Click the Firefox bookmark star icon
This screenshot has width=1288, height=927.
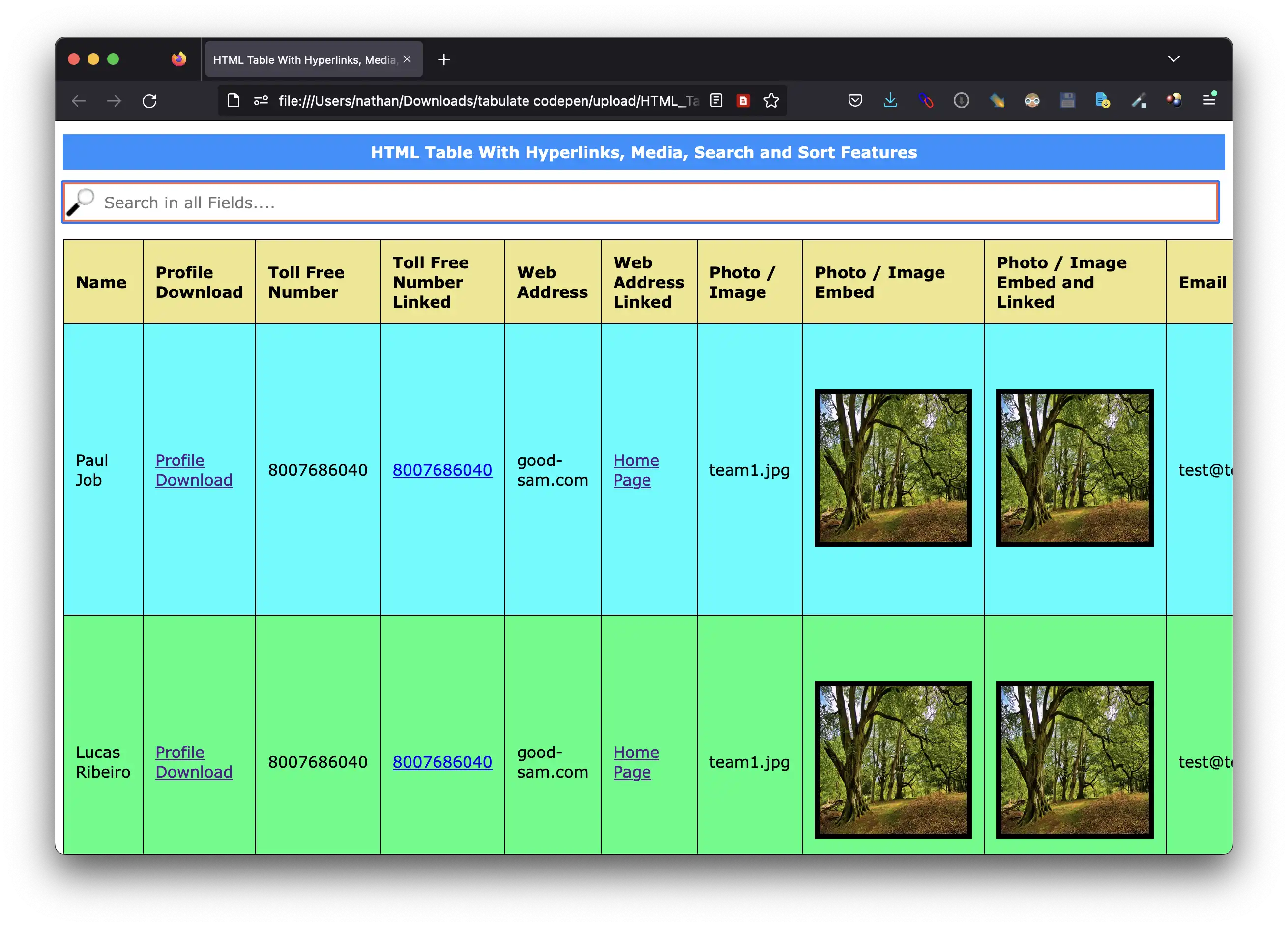771,100
